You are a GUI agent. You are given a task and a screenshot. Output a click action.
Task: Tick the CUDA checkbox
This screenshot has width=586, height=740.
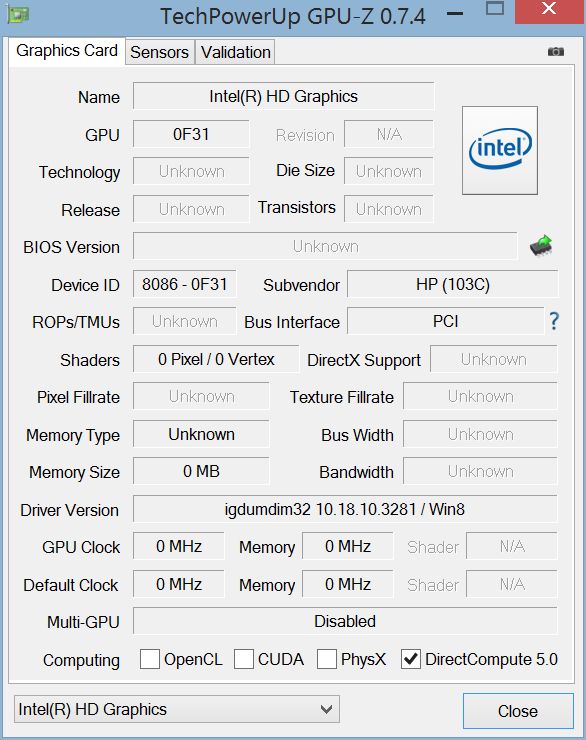[x=244, y=659]
